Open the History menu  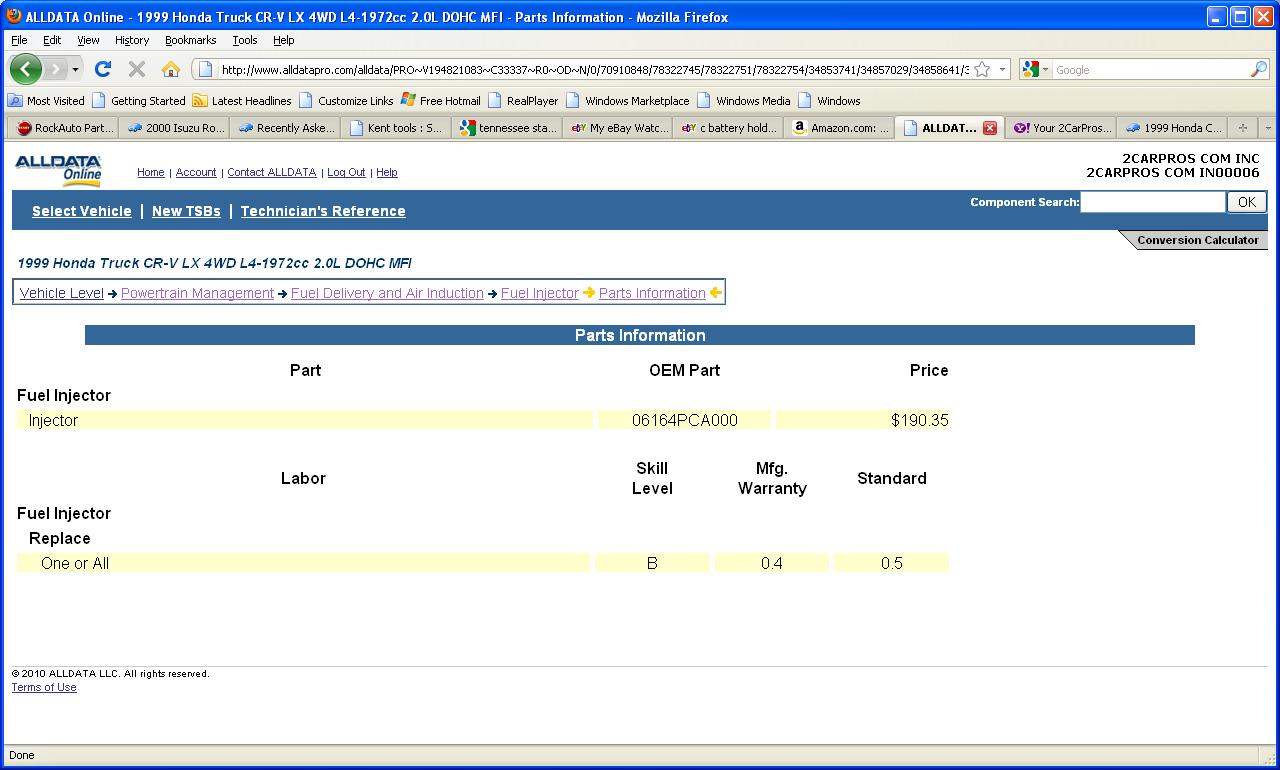132,40
